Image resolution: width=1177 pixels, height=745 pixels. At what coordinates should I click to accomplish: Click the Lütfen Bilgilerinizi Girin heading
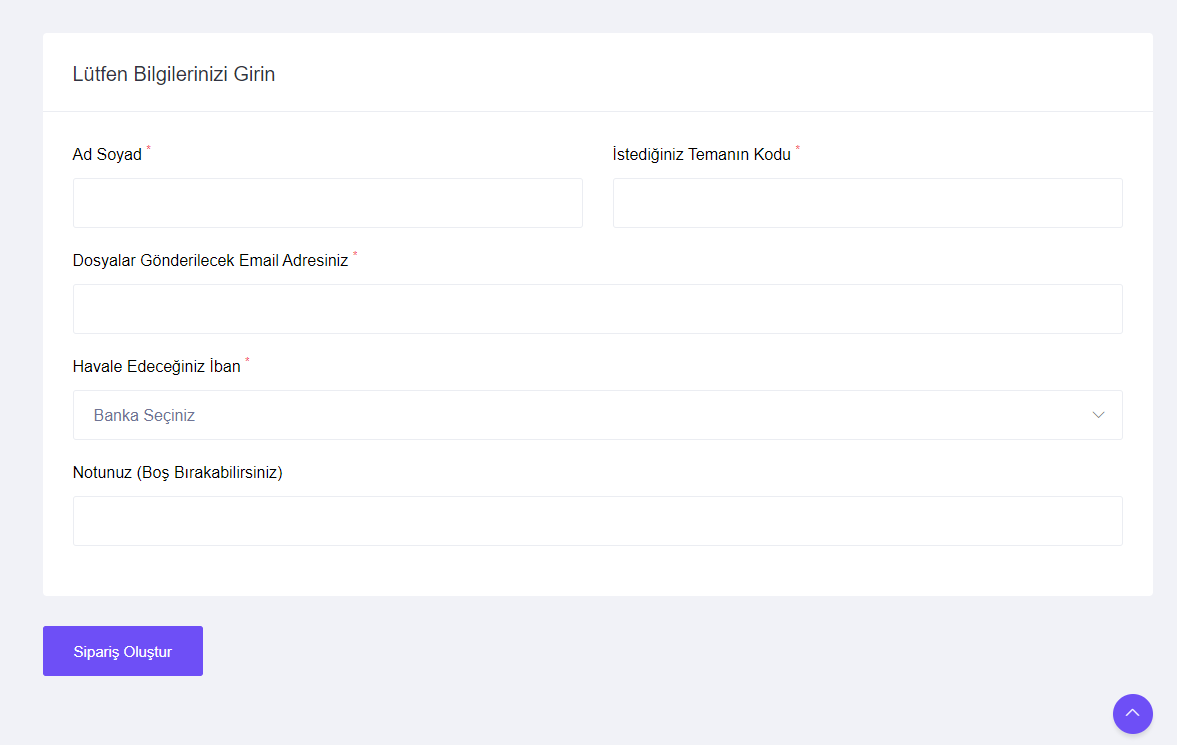pyautogui.click(x=174, y=74)
